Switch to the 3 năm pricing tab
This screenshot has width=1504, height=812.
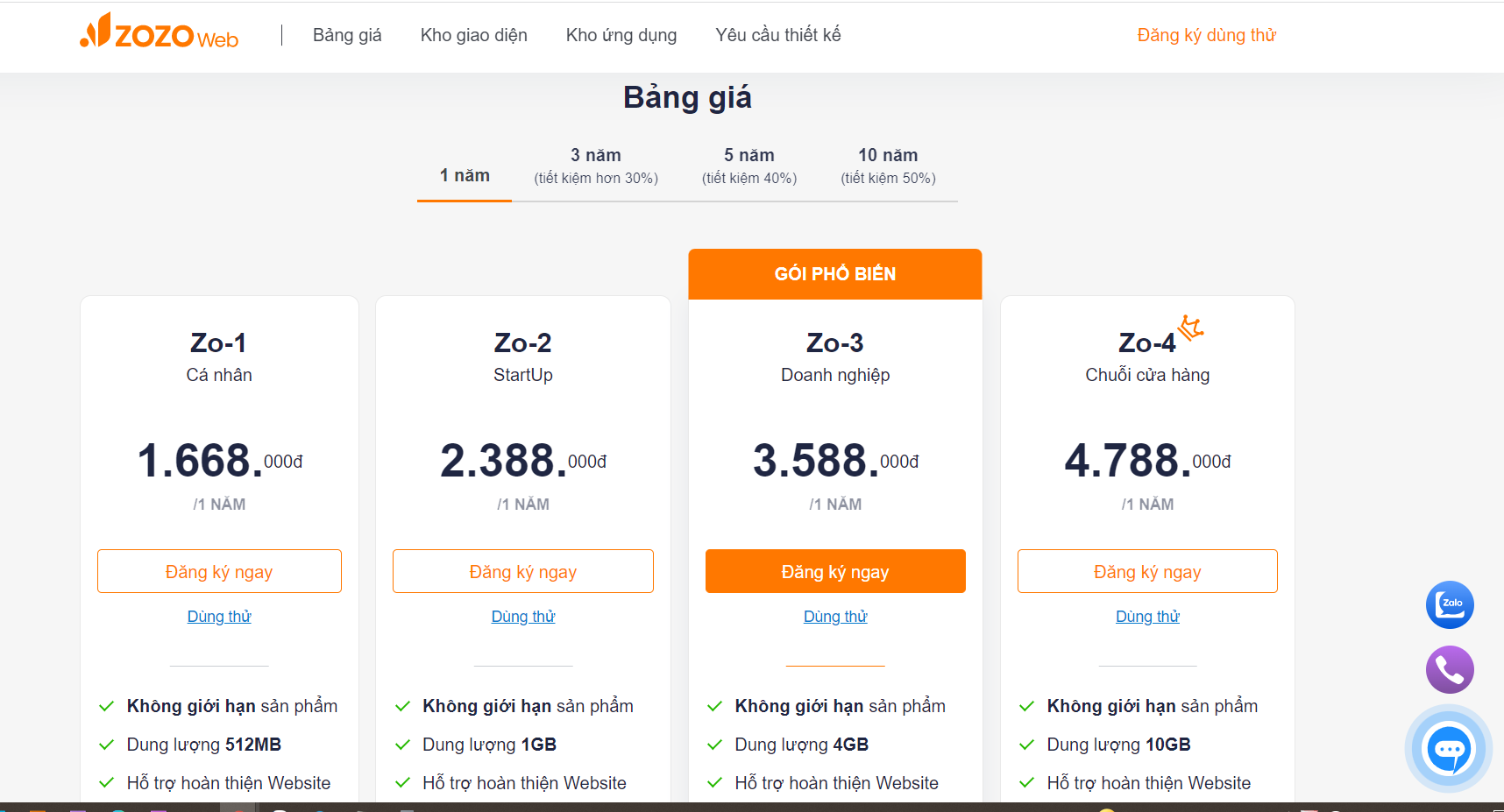pyautogui.click(x=596, y=166)
